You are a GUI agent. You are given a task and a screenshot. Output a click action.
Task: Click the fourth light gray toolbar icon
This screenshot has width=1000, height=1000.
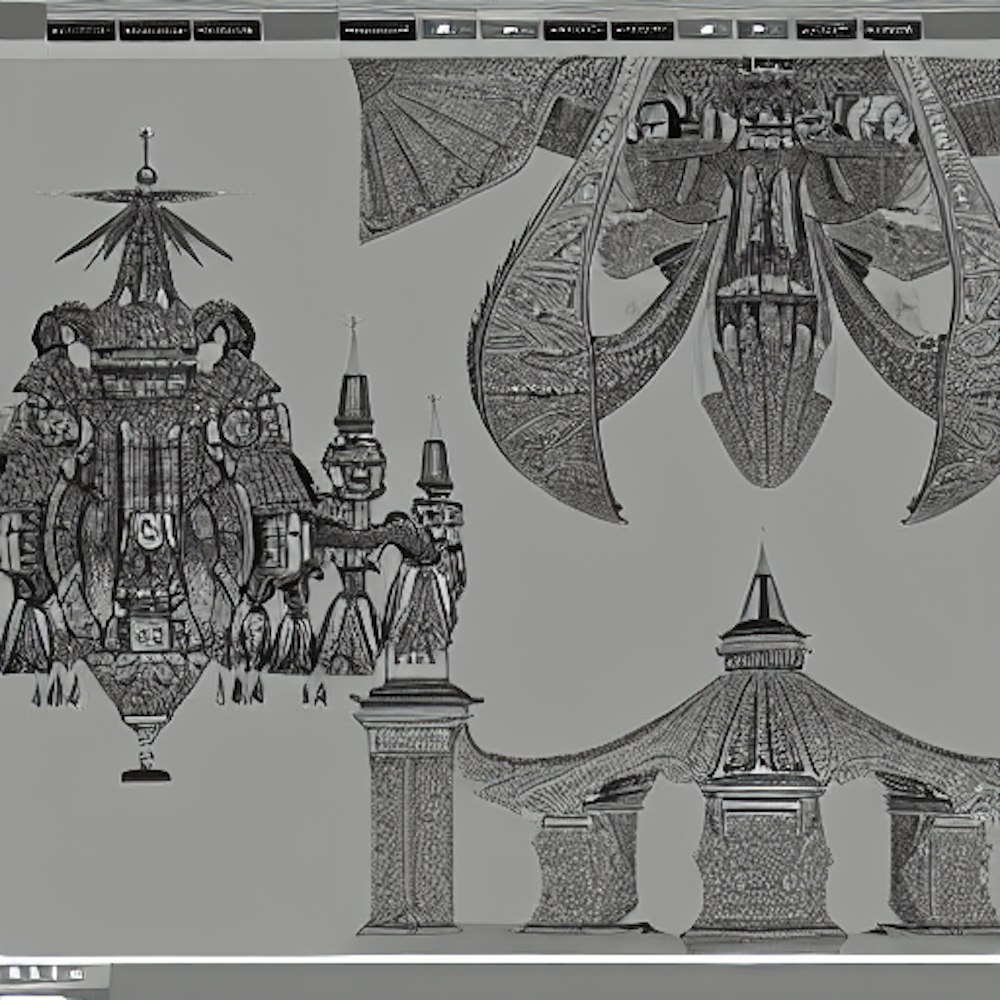pos(762,30)
